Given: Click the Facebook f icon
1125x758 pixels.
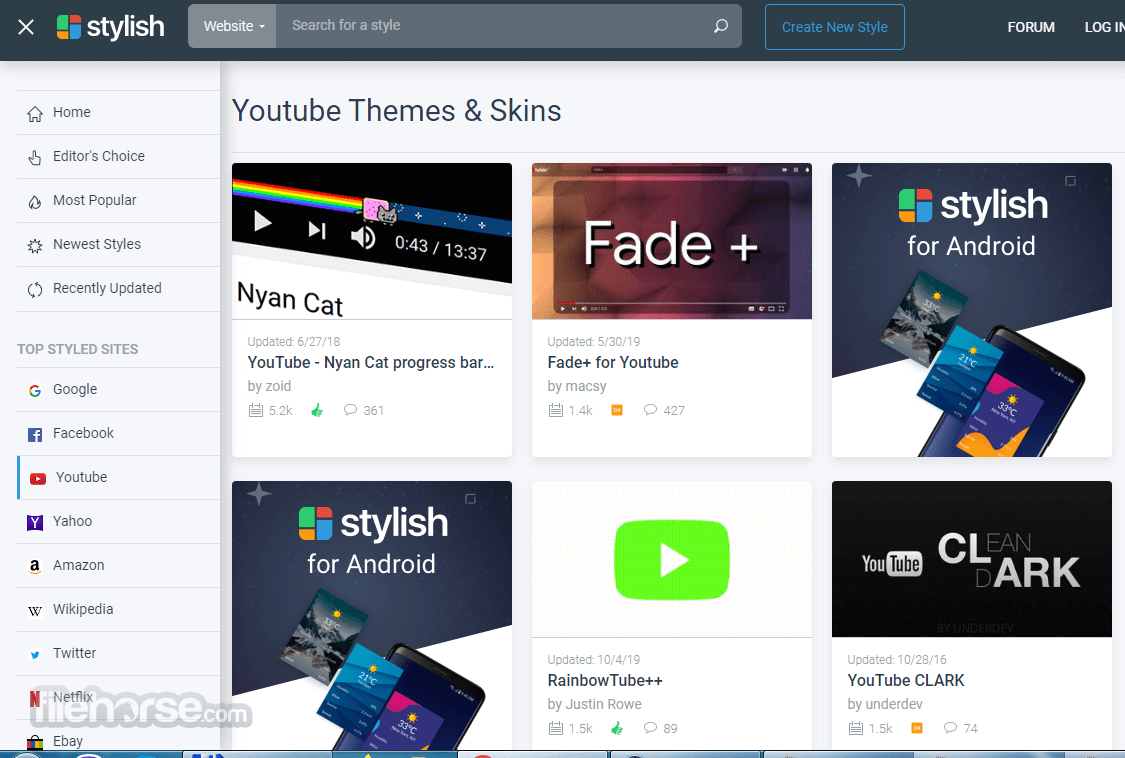Looking at the screenshot, I should (x=34, y=434).
